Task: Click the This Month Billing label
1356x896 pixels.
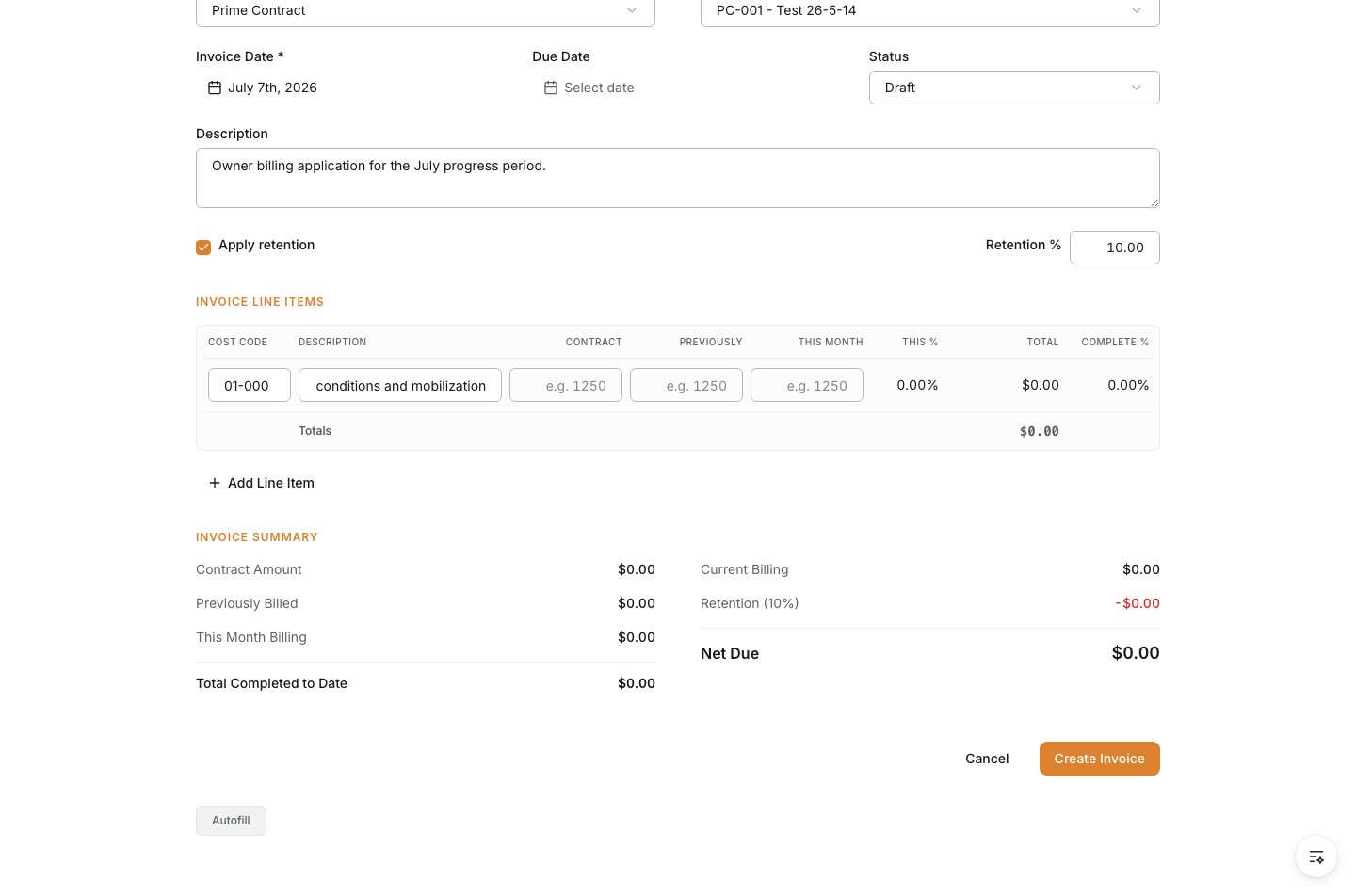Action: [x=251, y=637]
